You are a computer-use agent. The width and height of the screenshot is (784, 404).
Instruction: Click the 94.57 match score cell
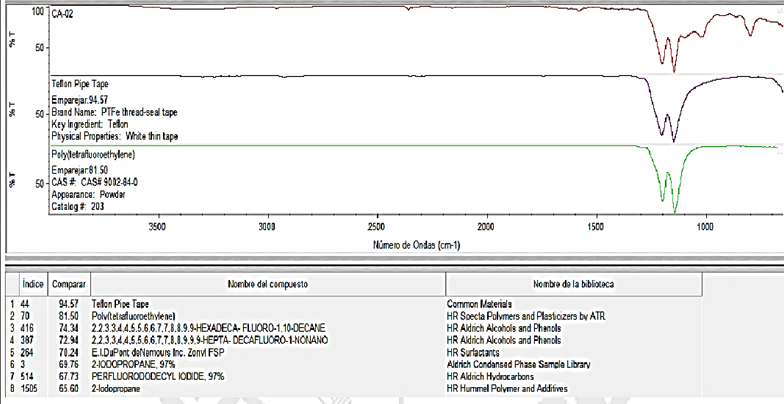click(68, 302)
